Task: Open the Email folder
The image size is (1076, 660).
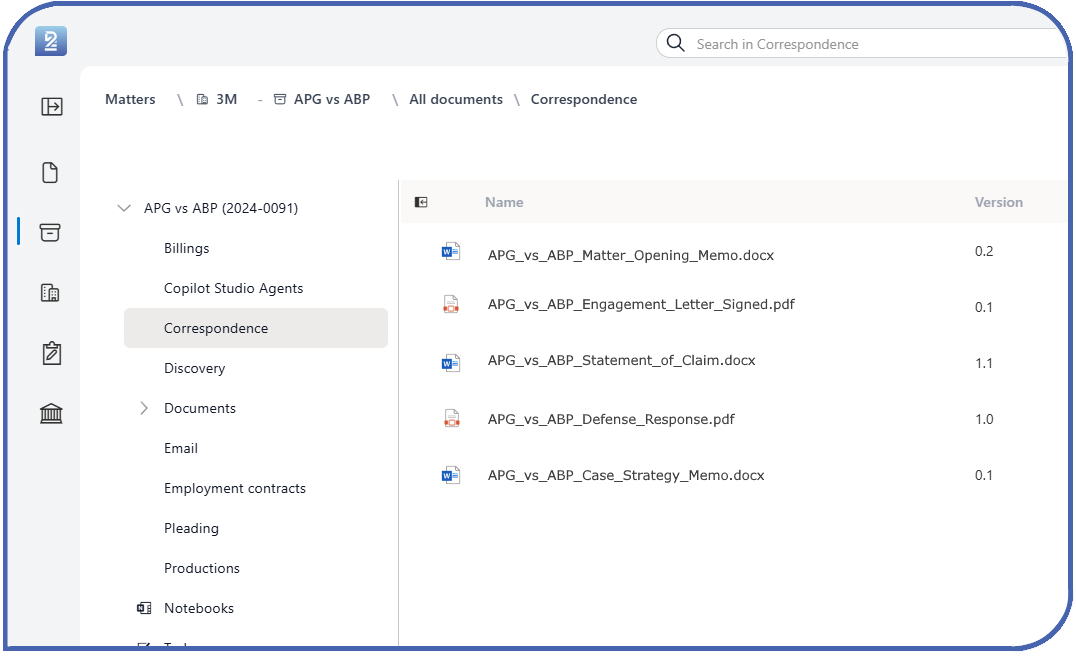Action: click(x=181, y=448)
